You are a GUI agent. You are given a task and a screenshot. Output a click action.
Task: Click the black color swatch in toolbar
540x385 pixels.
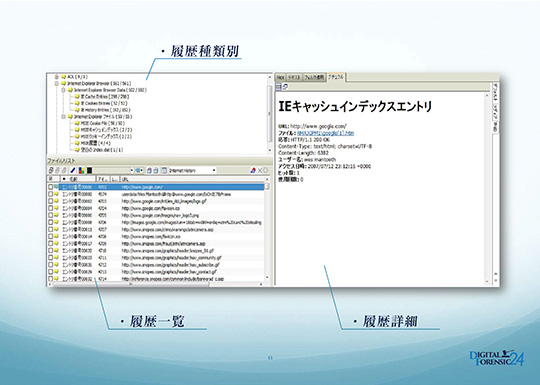[90, 170]
